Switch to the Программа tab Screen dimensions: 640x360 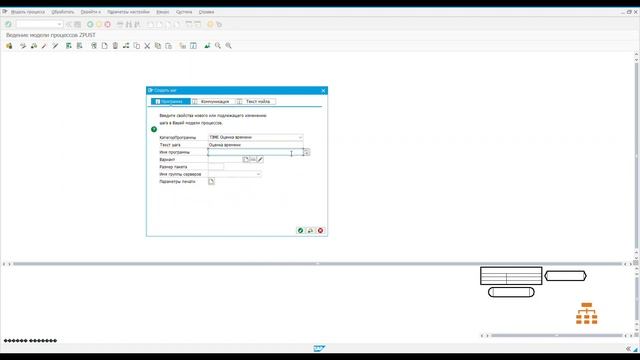[171, 102]
